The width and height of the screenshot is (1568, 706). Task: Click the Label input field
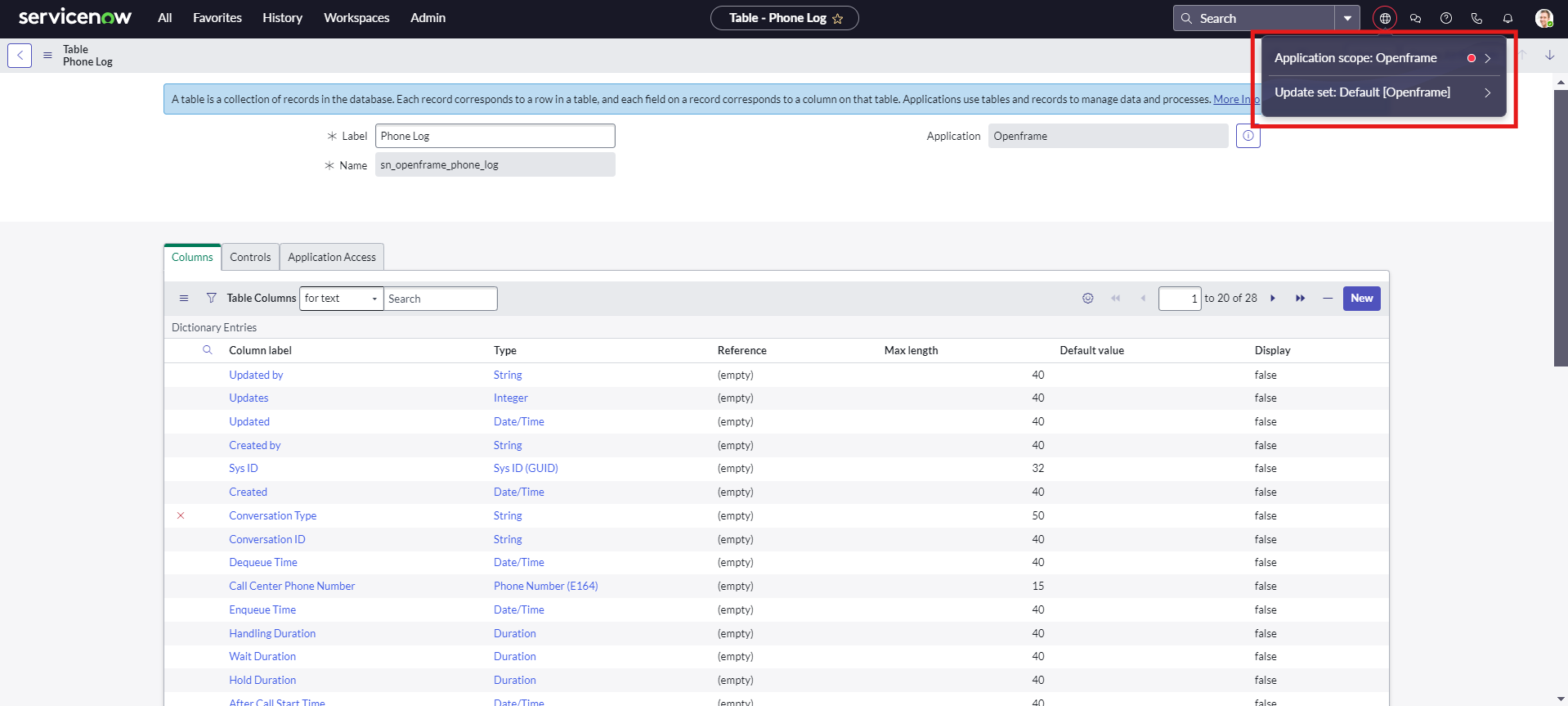[495, 136]
